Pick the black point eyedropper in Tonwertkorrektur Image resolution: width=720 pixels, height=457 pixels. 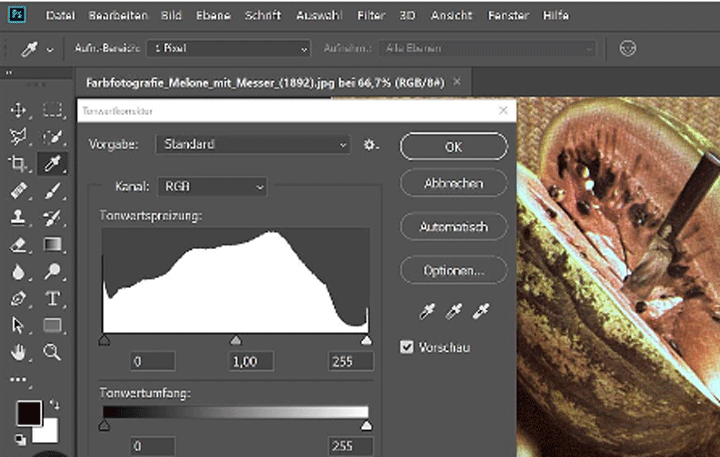(x=427, y=311)
